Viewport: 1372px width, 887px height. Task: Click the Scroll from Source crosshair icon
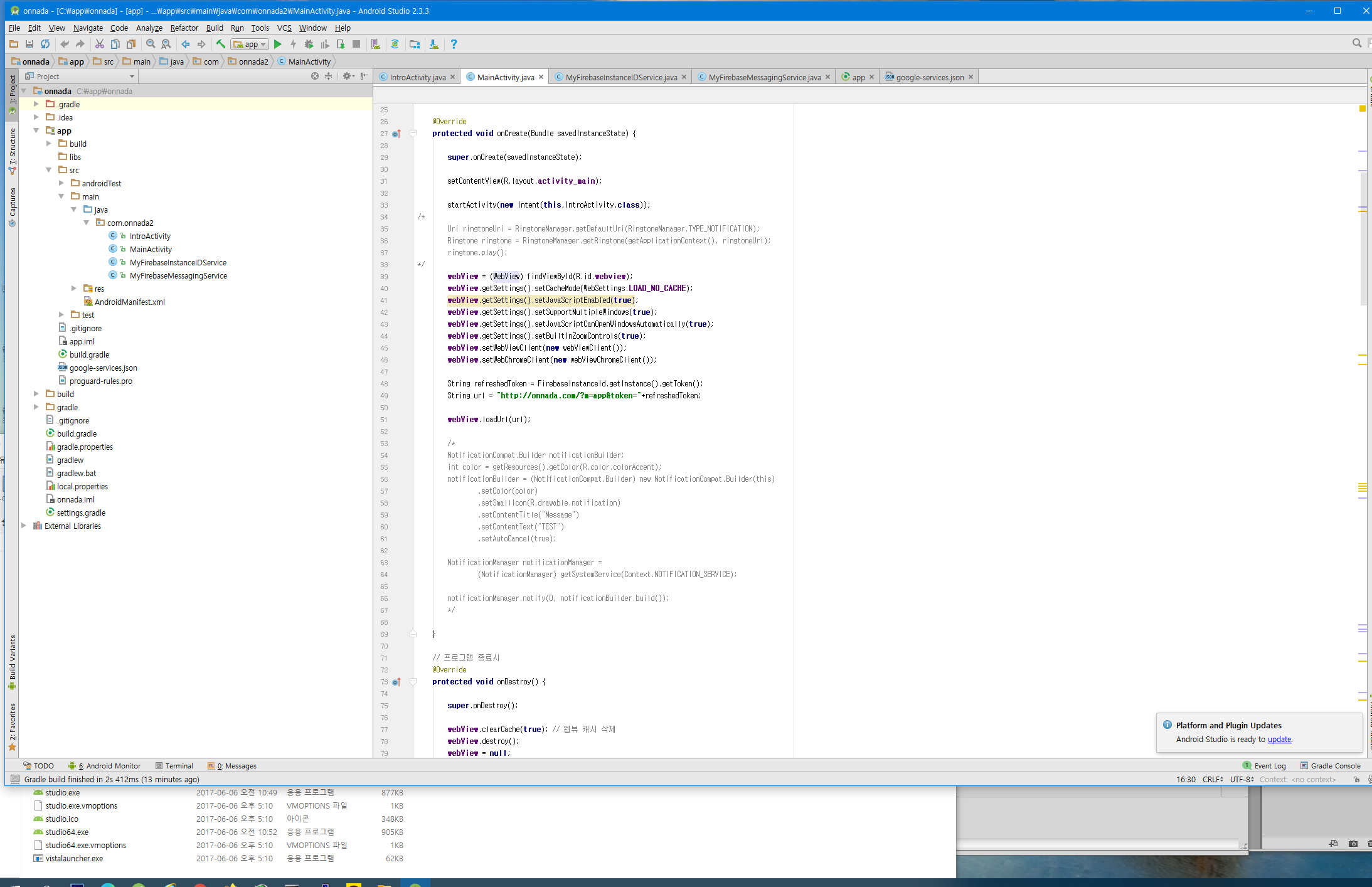(315, 76)
